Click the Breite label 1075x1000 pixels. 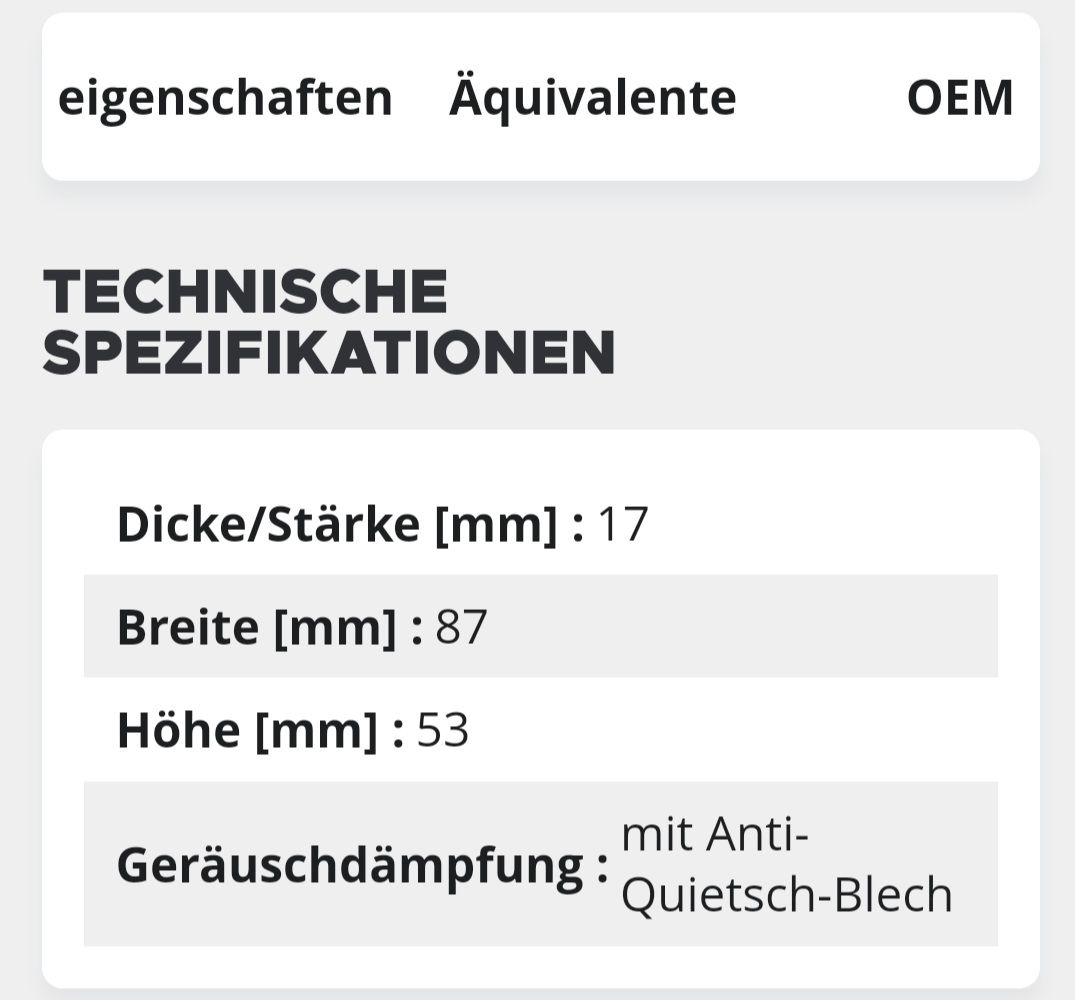click(x=188, y=627)
